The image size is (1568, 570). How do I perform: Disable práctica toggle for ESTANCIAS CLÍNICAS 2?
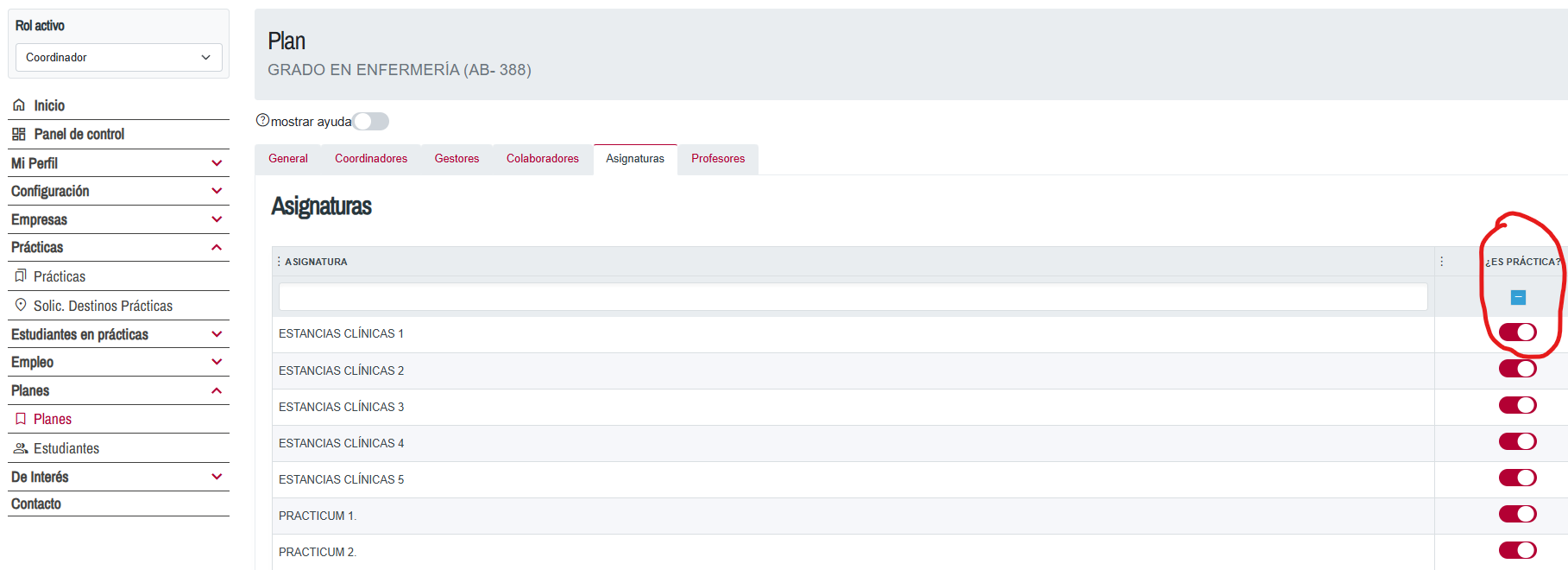[x=1517, y=369]
